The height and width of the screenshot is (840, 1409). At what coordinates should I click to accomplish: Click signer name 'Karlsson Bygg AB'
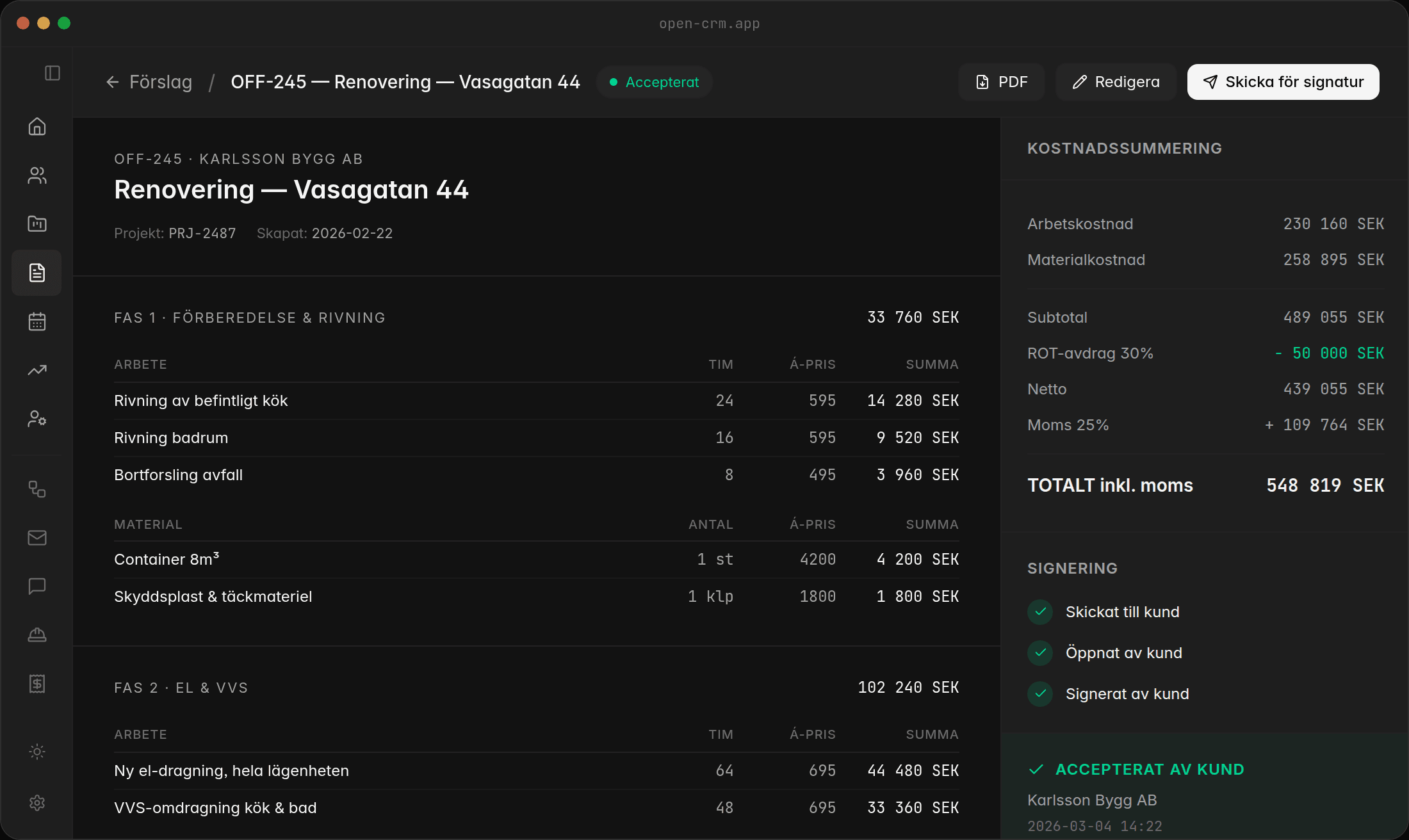point(1092,800)
